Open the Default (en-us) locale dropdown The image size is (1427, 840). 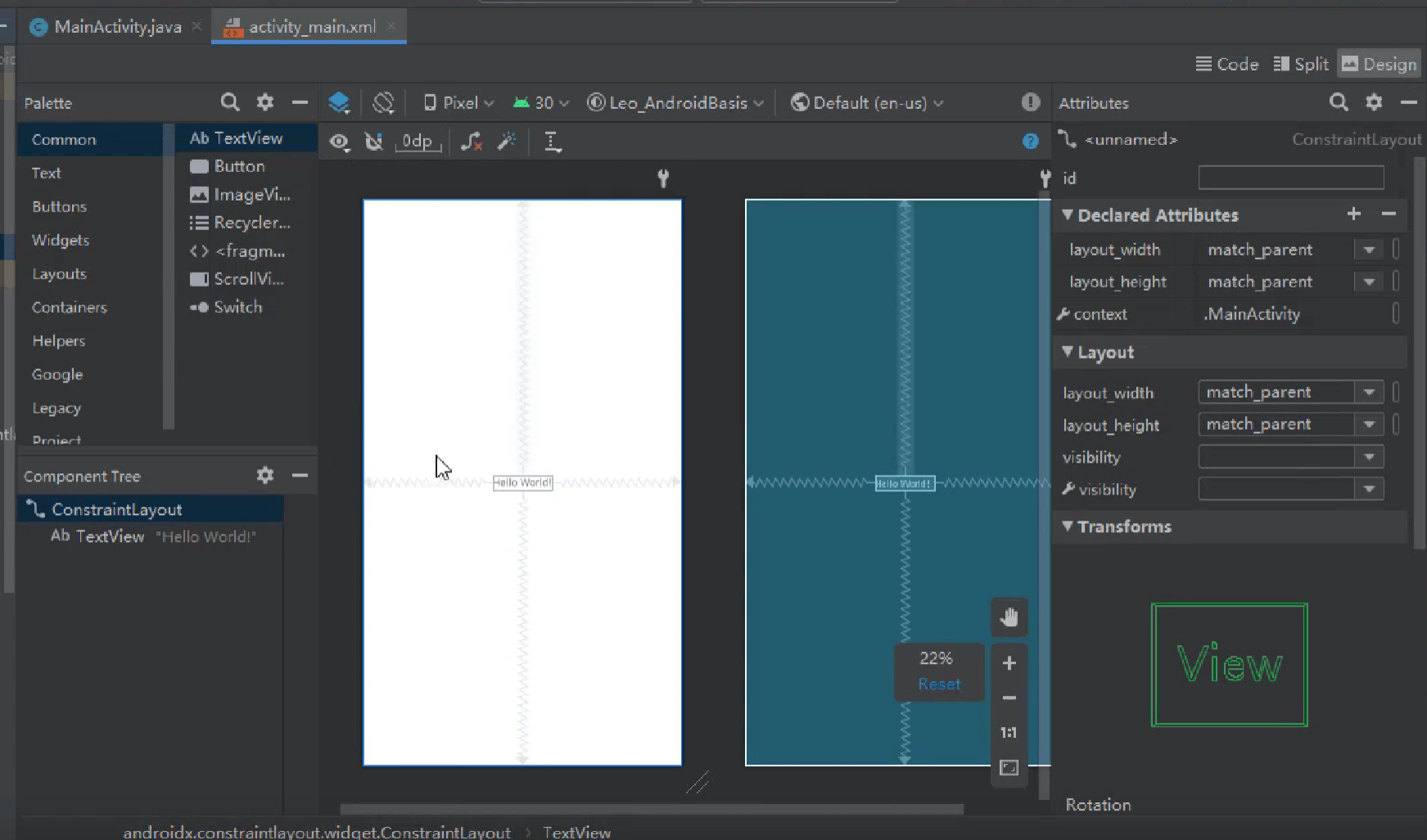867,102
